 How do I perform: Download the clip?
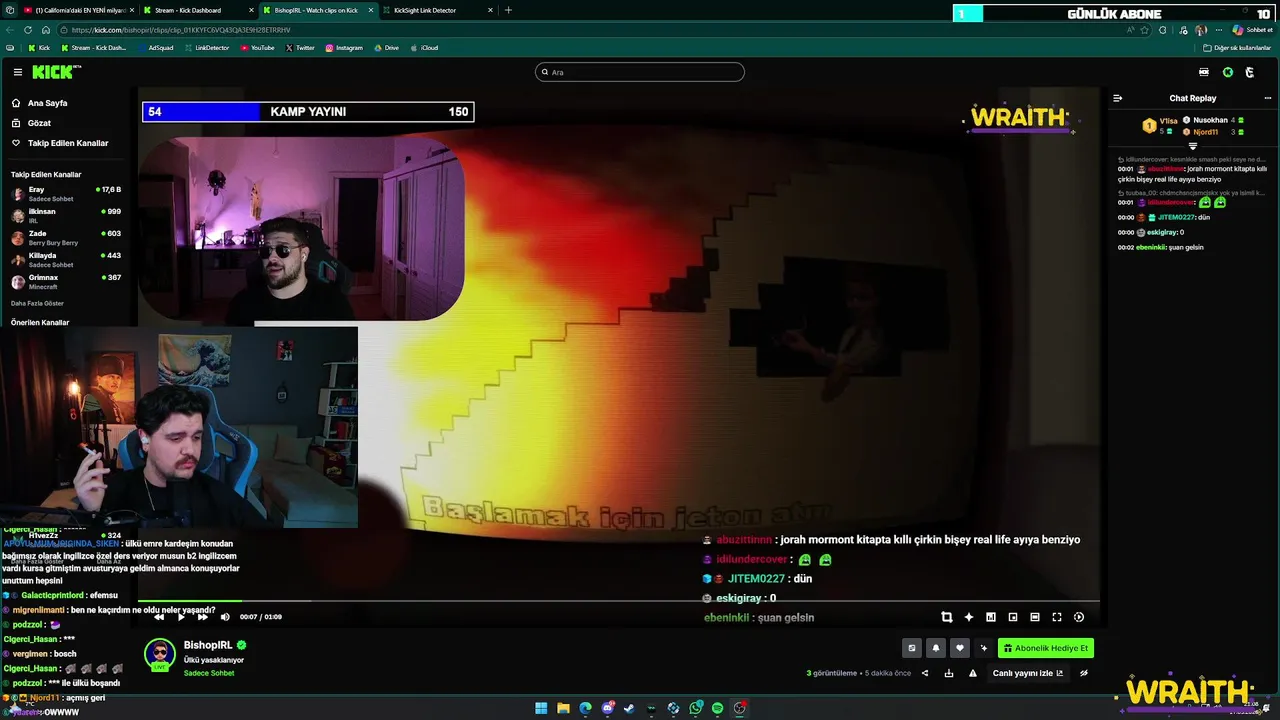(948, 673)
